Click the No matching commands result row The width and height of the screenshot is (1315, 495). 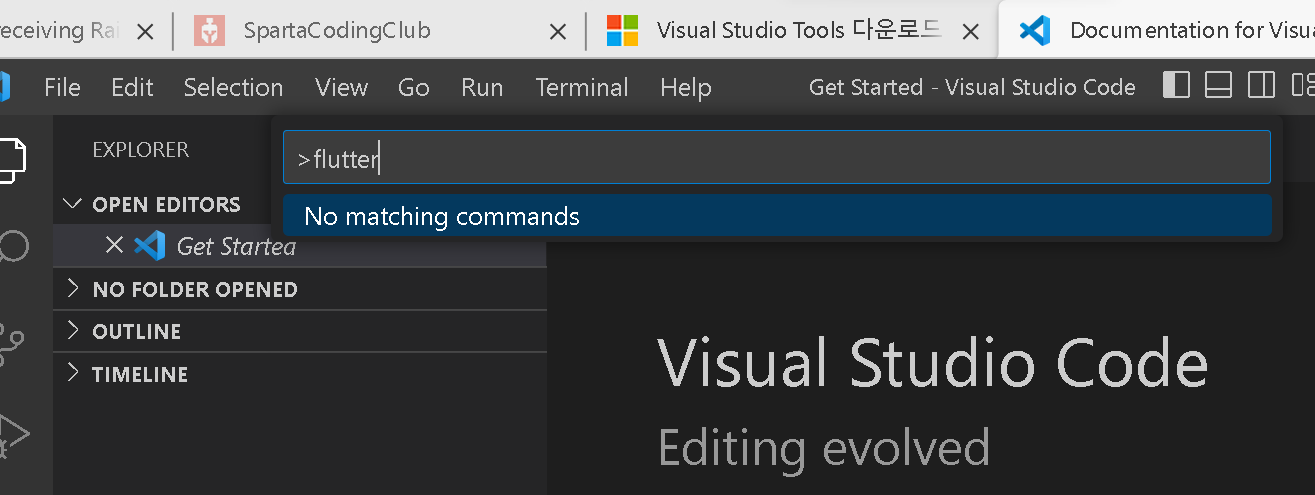point(776,215)
